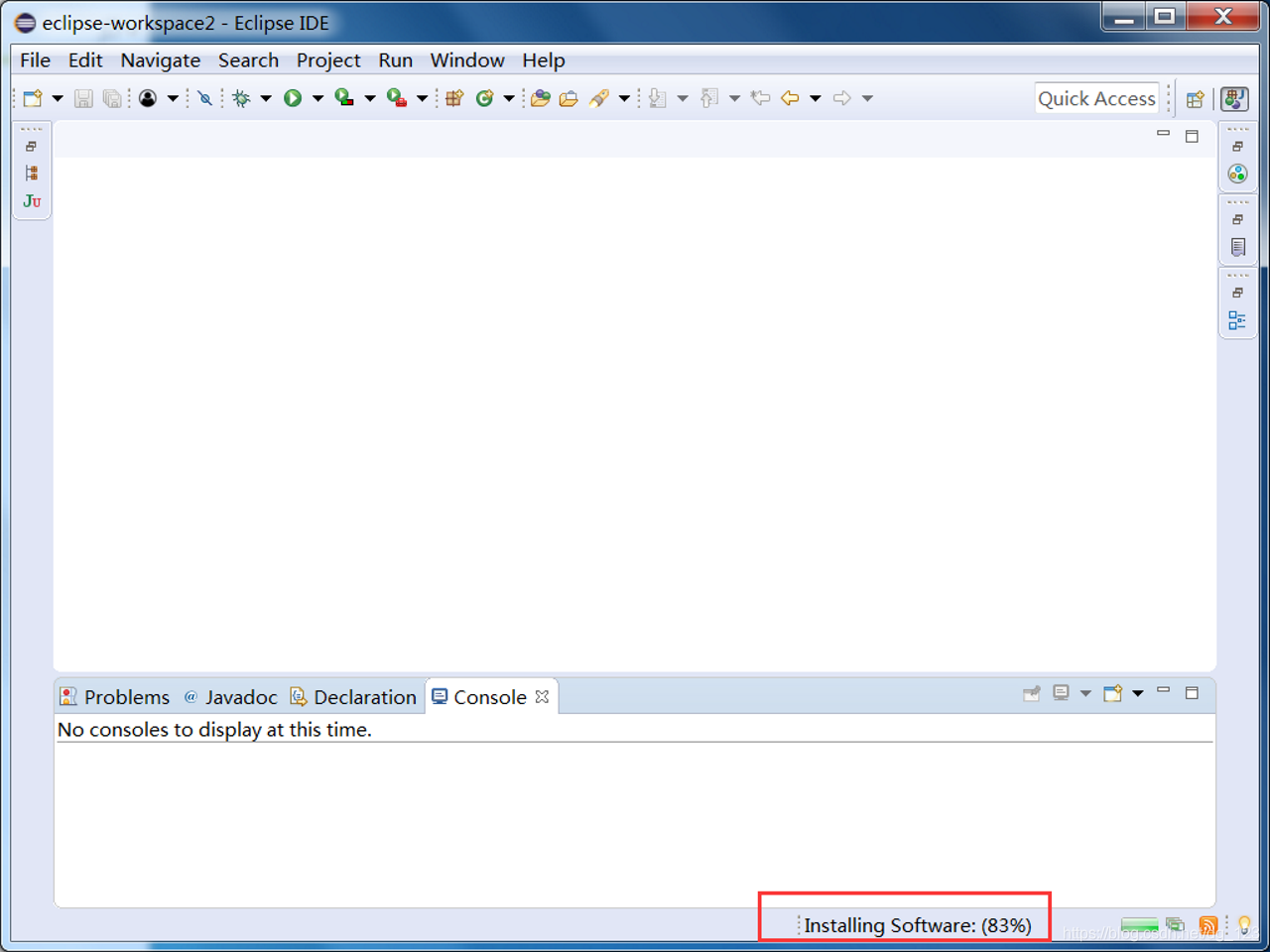Click the Open Console icon
This screenshot has height=952, width=1270.
pyautogui.click(x=1113, y=693)
